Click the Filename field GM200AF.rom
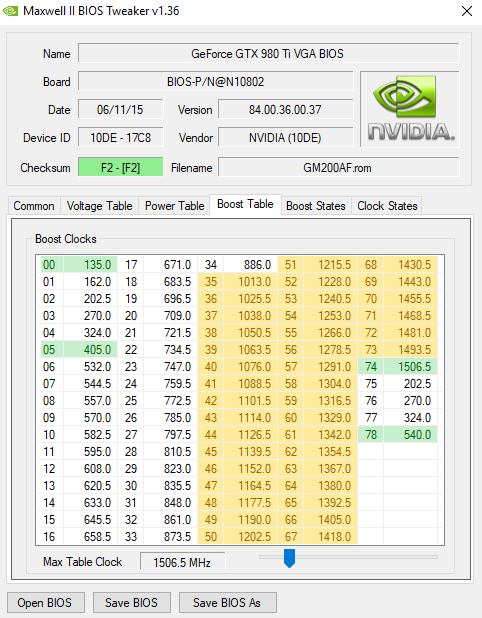Viewport: 482px width, 618px height. click(339, 168)
